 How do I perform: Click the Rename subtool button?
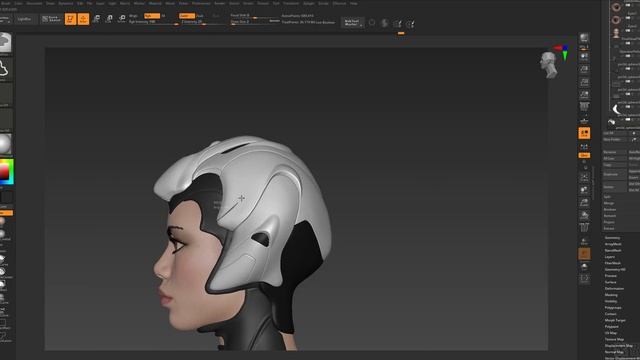tap(614, 152)
